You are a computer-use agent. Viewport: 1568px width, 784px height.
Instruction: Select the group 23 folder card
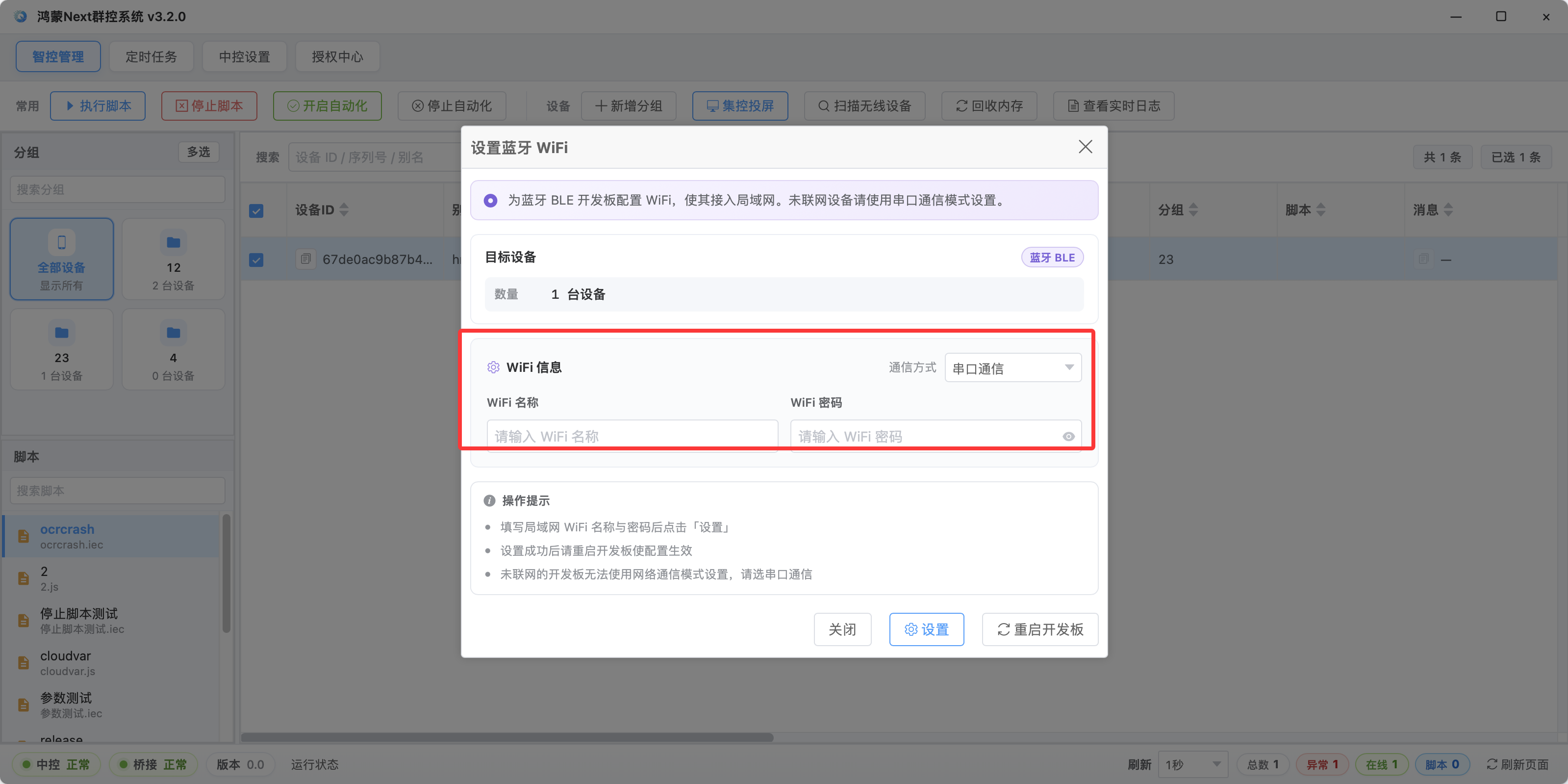coord(61,350)
